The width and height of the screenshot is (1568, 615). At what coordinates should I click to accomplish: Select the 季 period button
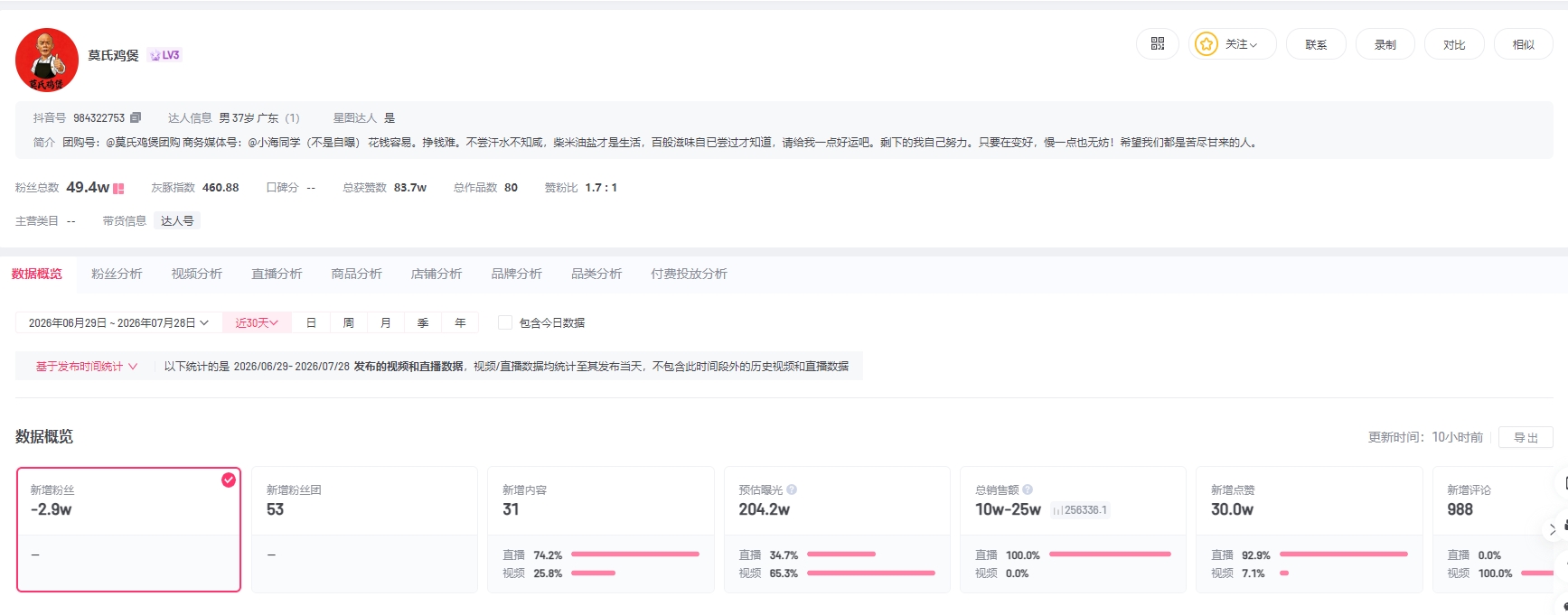click(x=423, y=322)
